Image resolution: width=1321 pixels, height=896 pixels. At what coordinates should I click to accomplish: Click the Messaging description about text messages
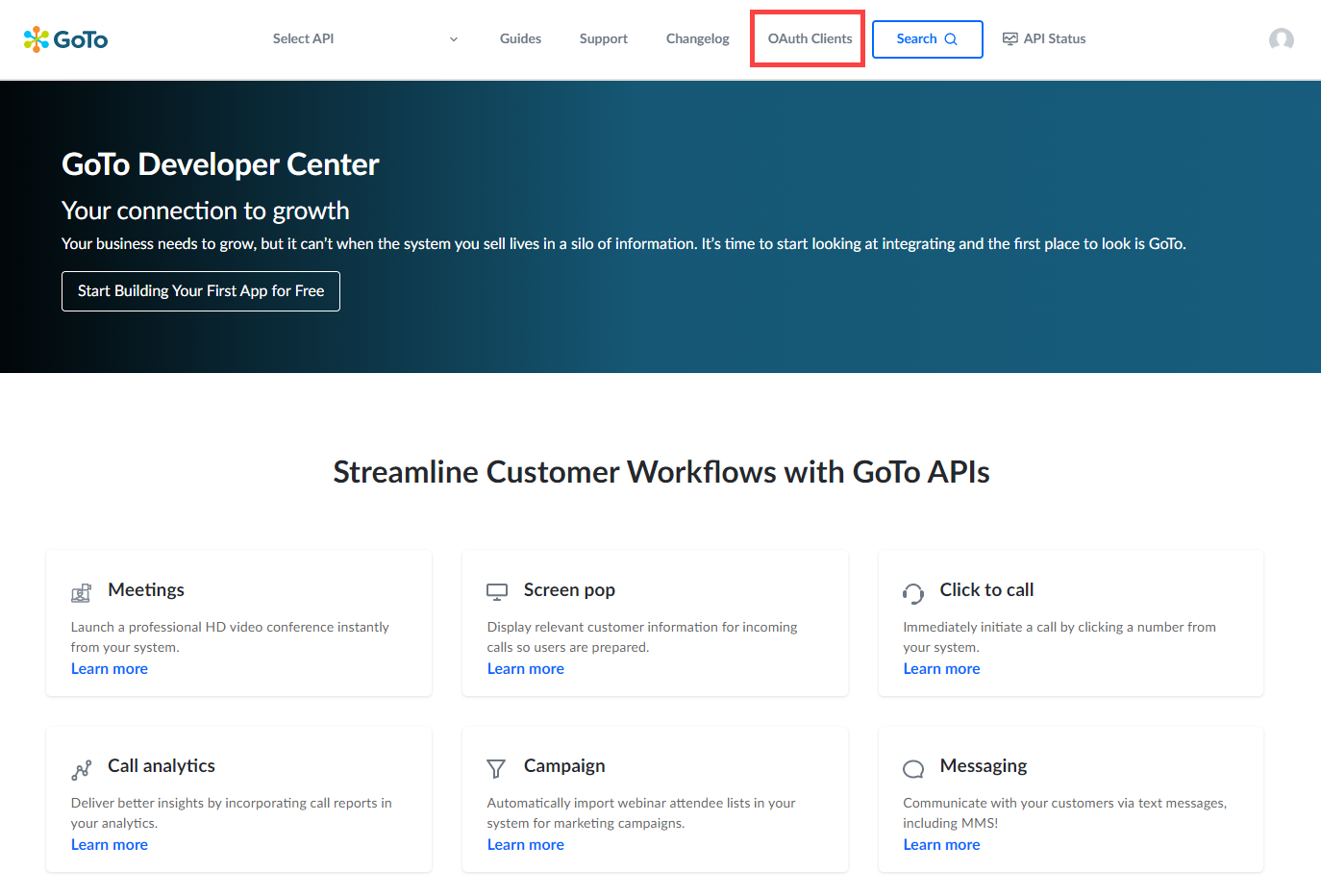1065,813
